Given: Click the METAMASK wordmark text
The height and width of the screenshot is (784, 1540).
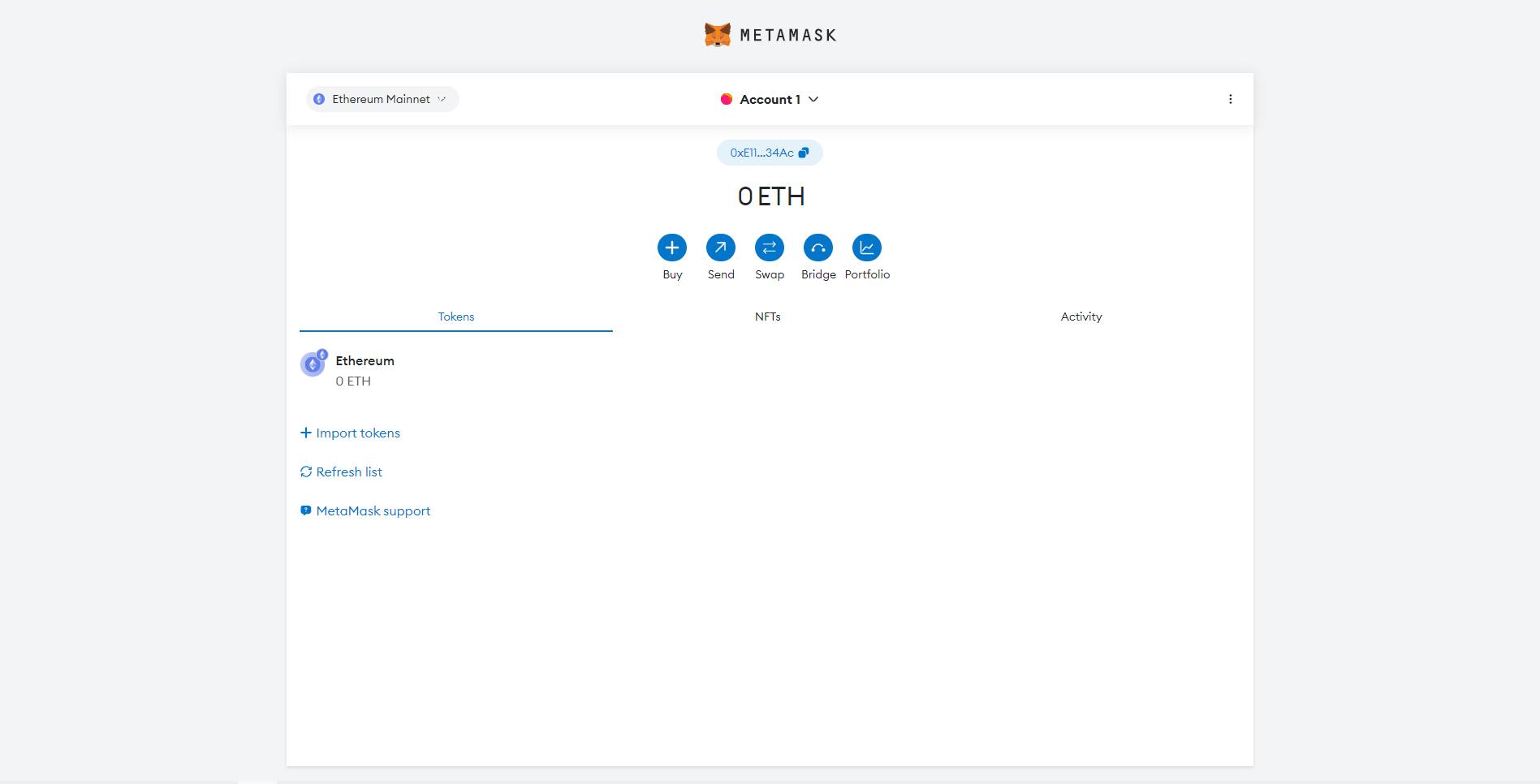Looking at the screenshot, I should coord(787,36).
